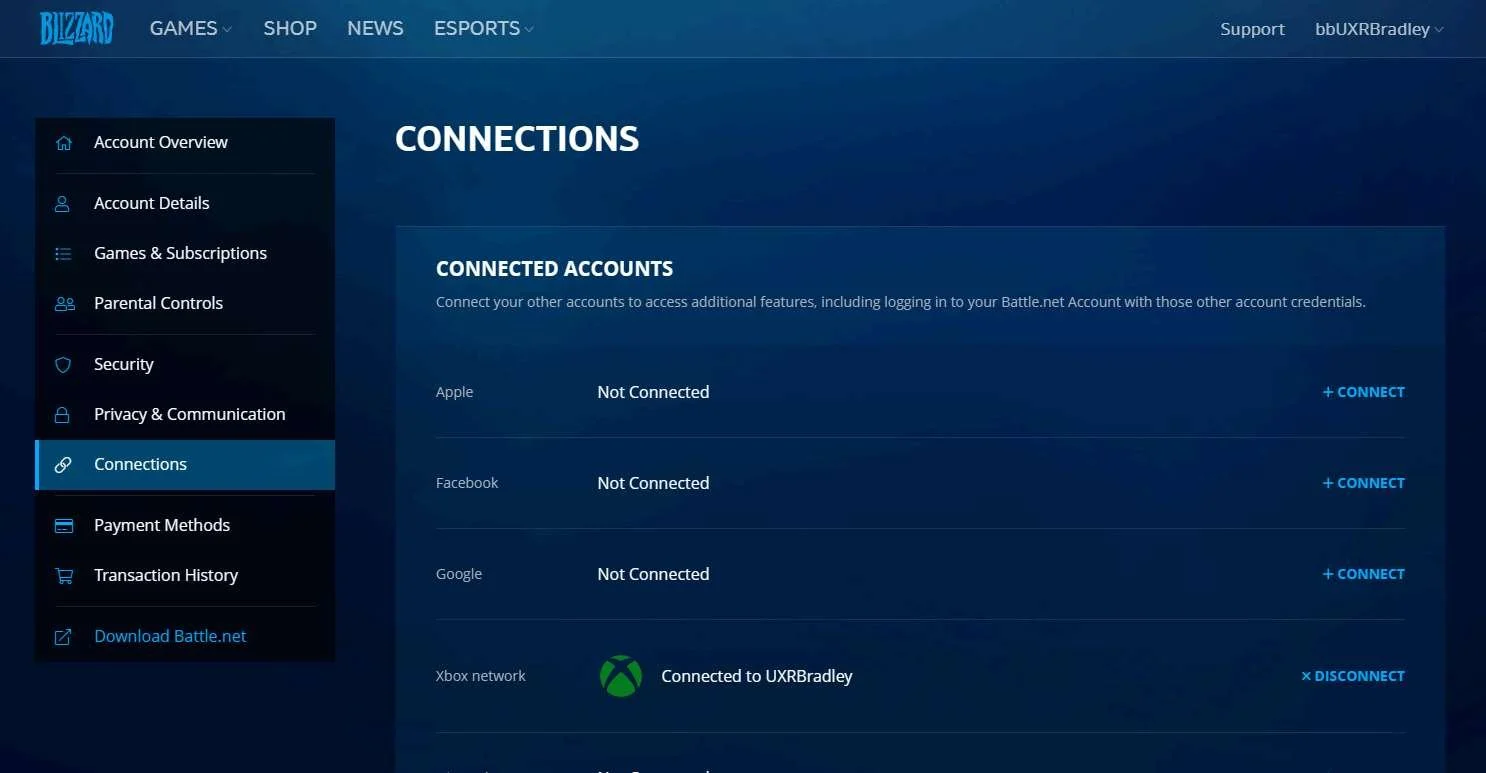Select Account Details in sidebar
Image resolution: width=1486 pixels, height=773 pixels.
pyautogui.click(x=185, y=203)
